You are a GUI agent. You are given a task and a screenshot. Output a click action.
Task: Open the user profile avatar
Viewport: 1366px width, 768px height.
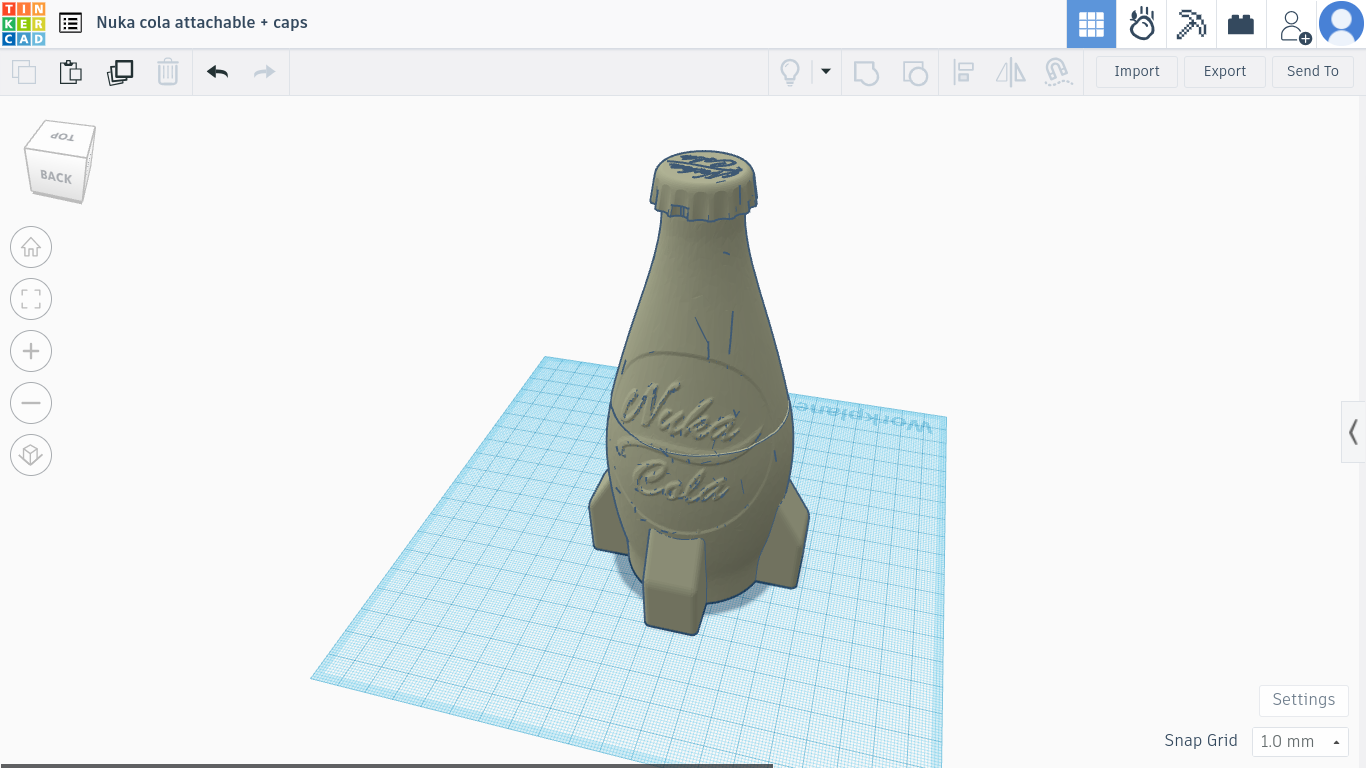[x=1341, y=24]
